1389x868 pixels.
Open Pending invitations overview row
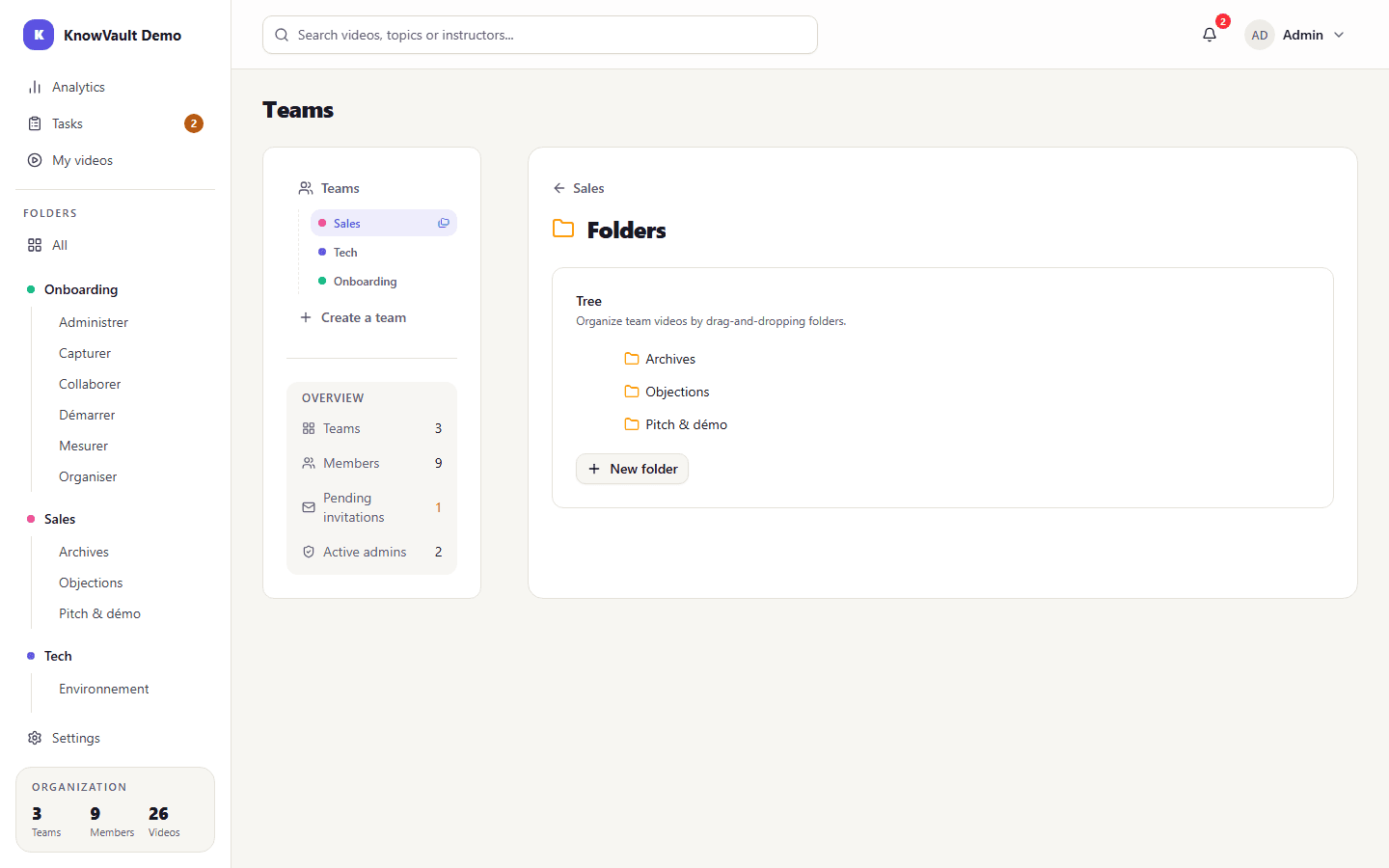[x=371, y=507]
